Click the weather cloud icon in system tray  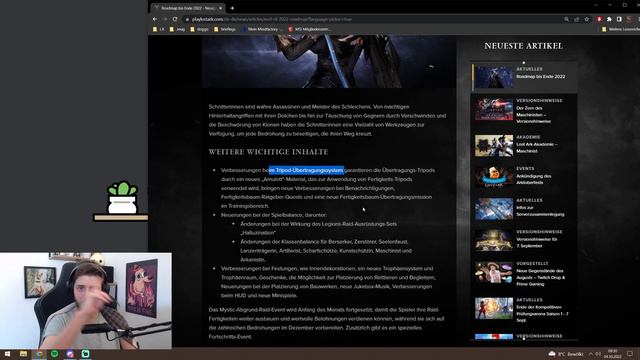pos(552,354)
